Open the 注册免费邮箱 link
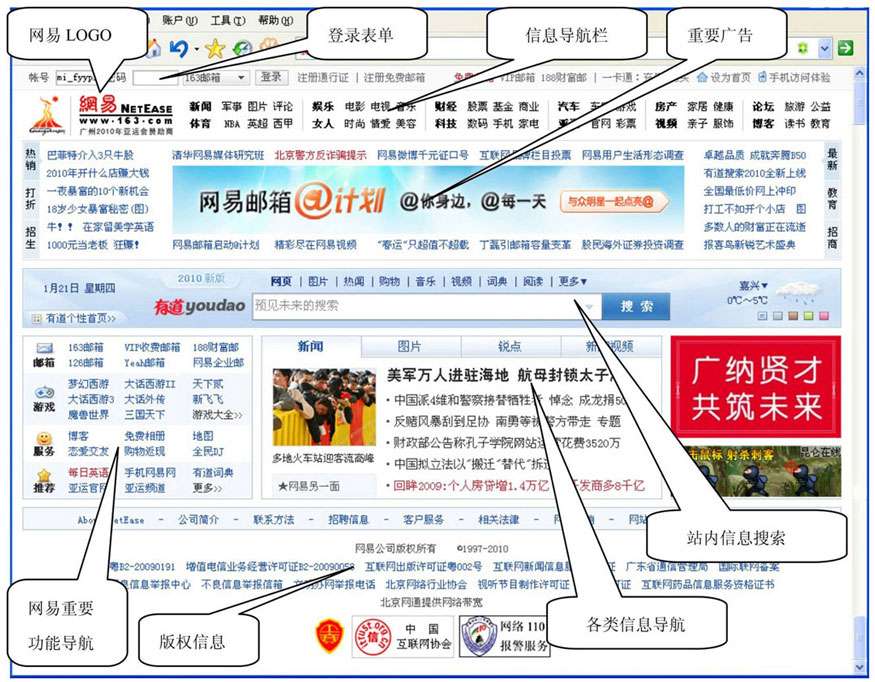 [x=395, y=78]
